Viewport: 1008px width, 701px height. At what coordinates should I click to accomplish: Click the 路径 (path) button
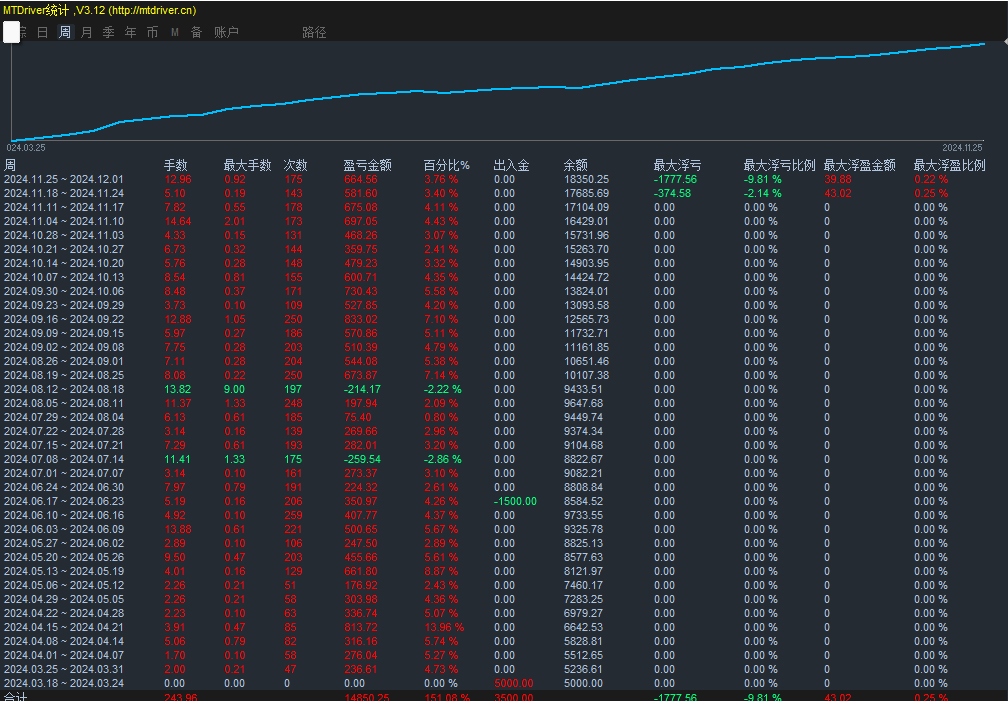coord(314,32)
